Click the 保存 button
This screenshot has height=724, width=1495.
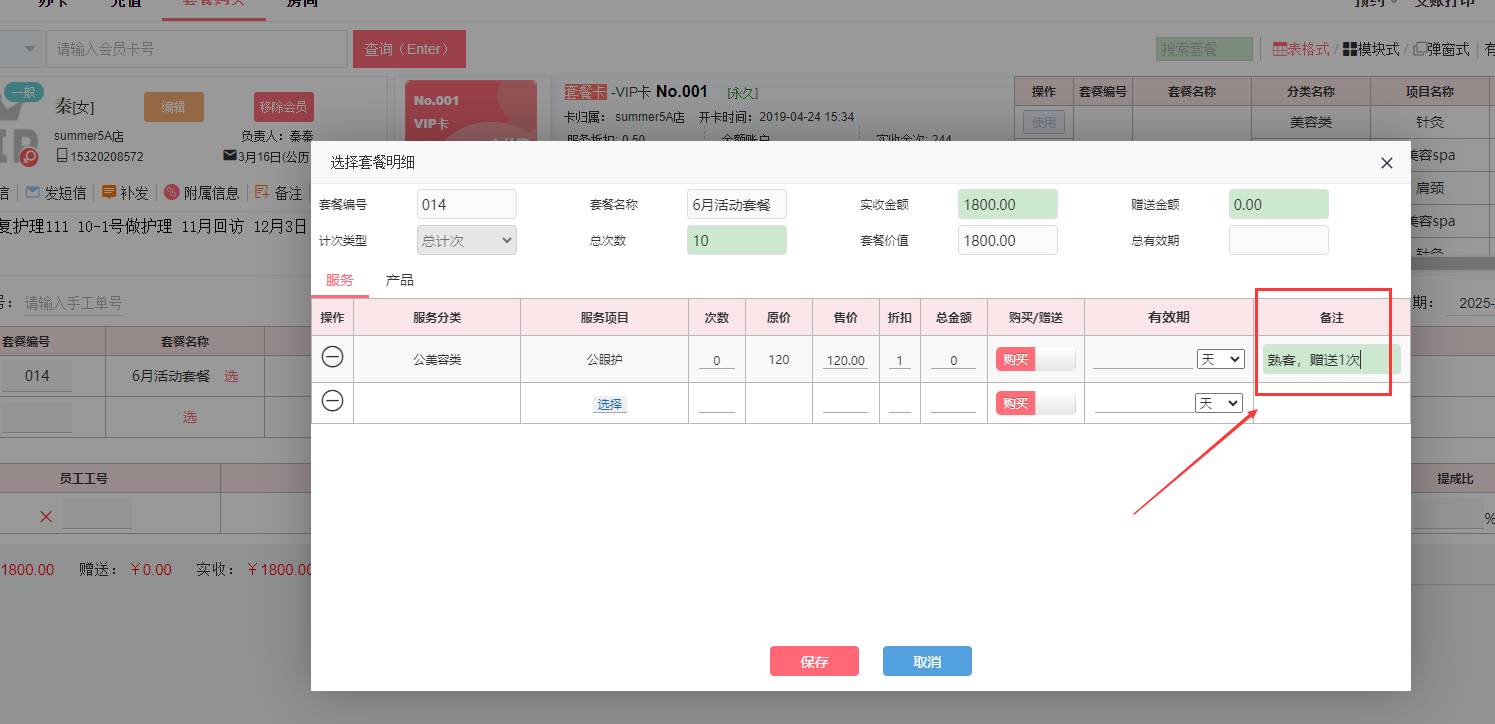(814, 662)
